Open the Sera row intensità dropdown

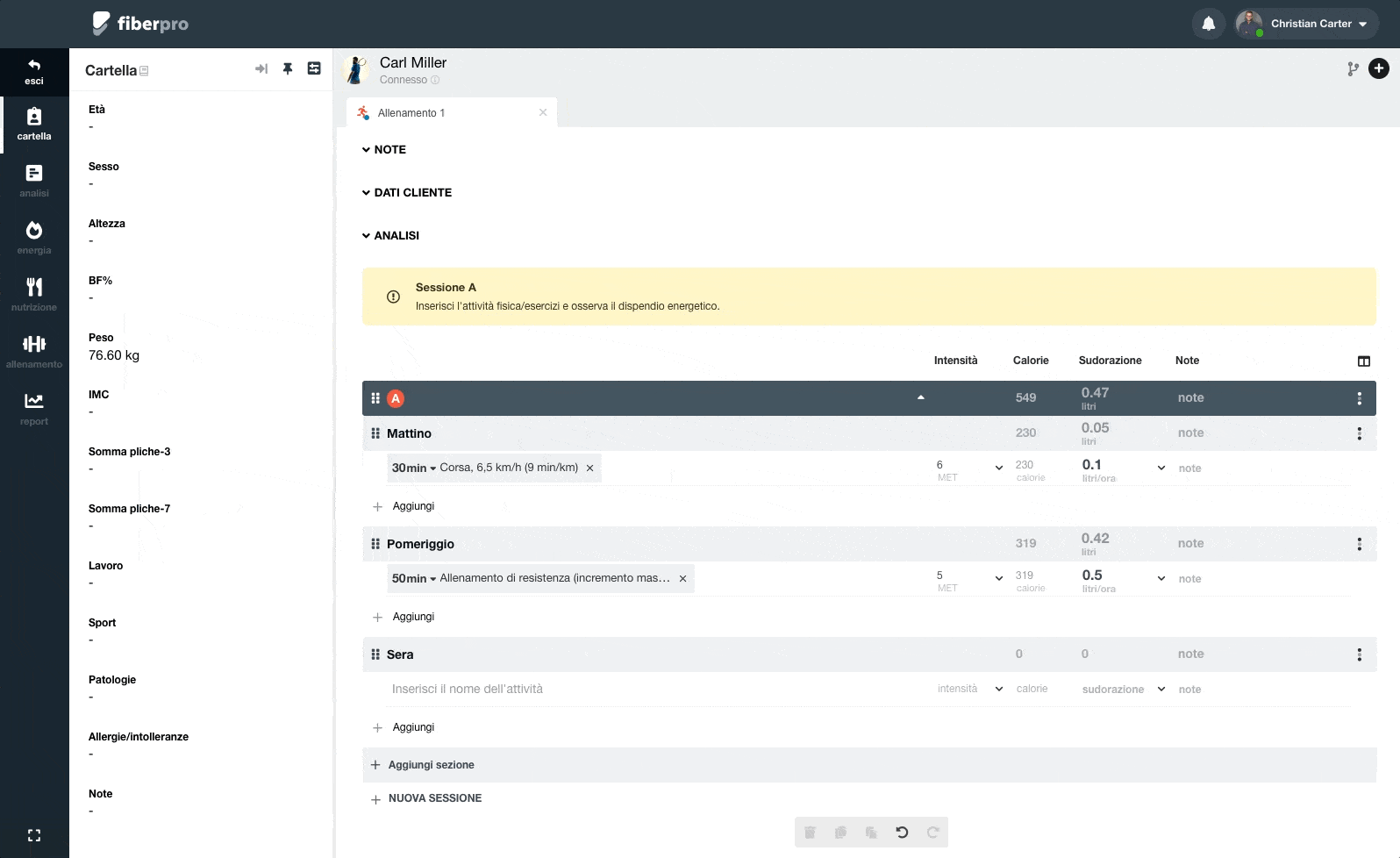point(999,690)
